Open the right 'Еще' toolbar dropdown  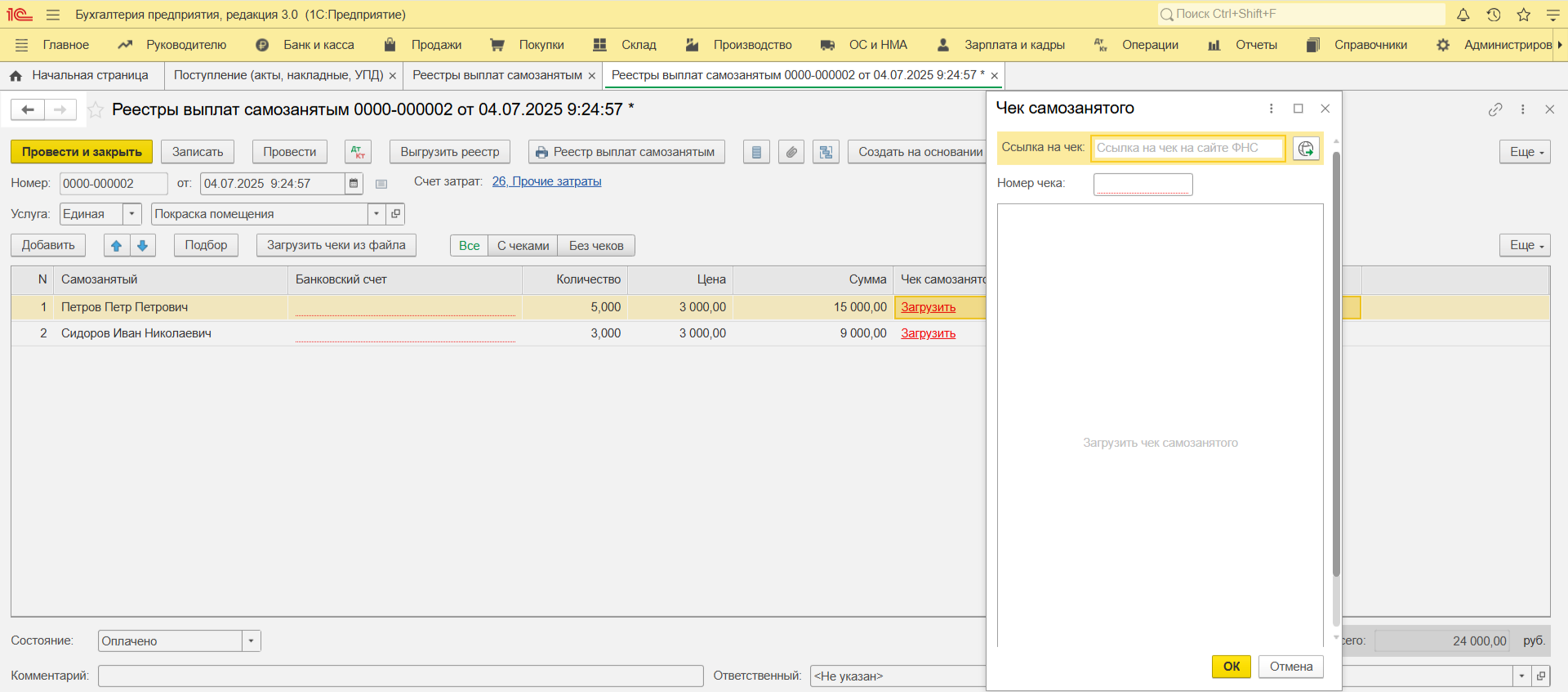coord(1524,152)
